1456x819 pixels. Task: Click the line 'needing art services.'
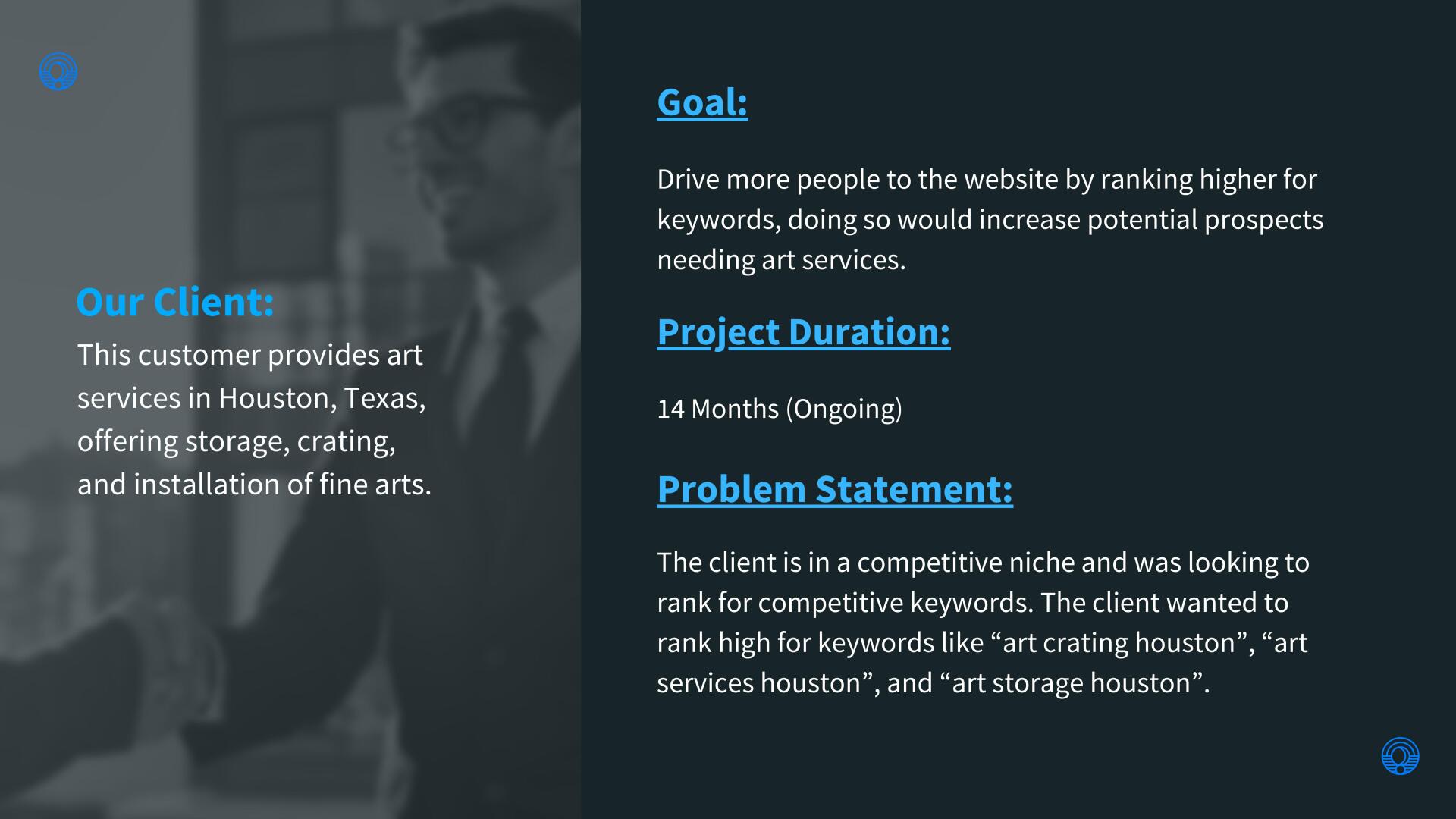pyautogui.click(x=781, y=260)
